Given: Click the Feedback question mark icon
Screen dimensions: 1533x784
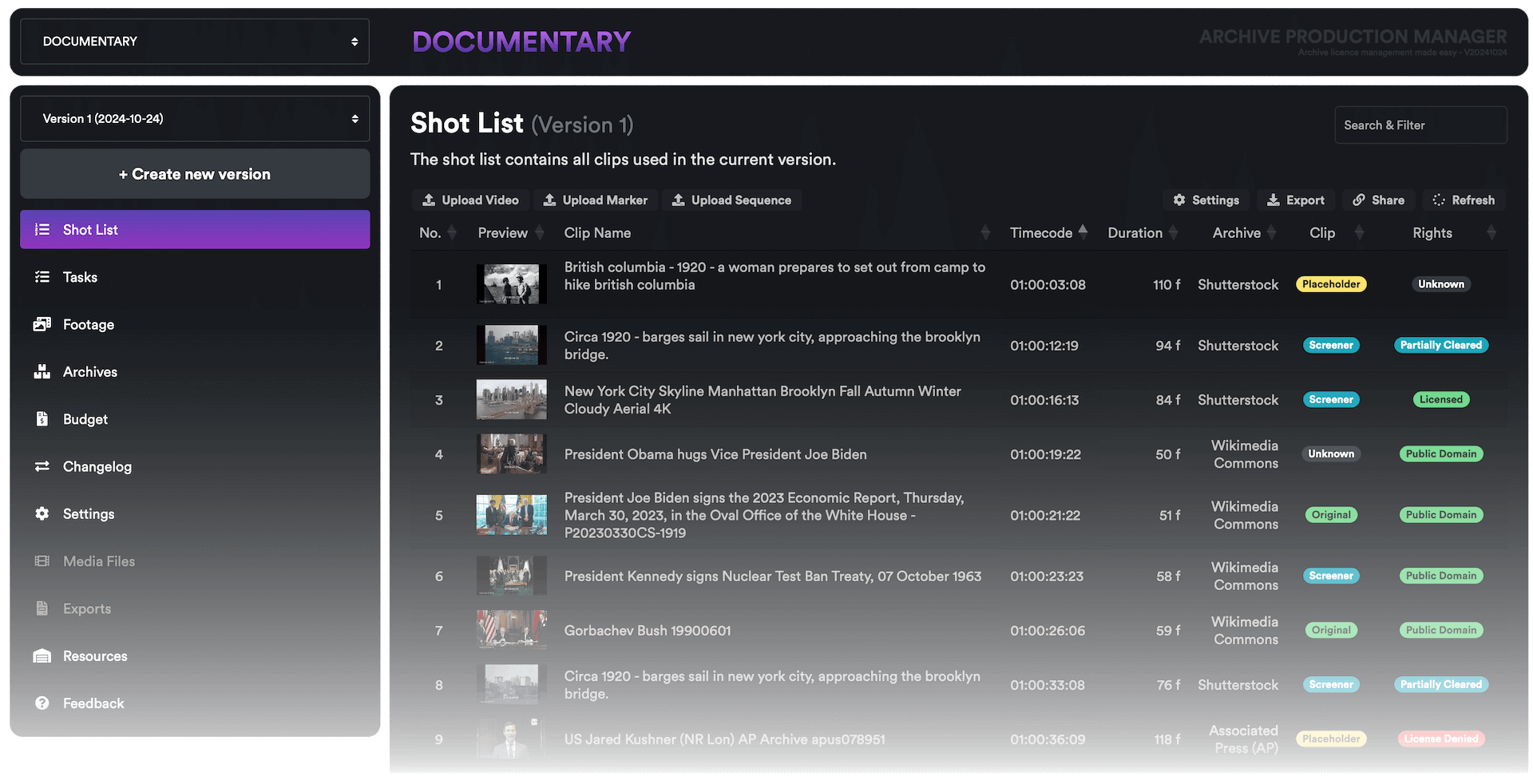Looking at the screenshot, I should point(42,703).
